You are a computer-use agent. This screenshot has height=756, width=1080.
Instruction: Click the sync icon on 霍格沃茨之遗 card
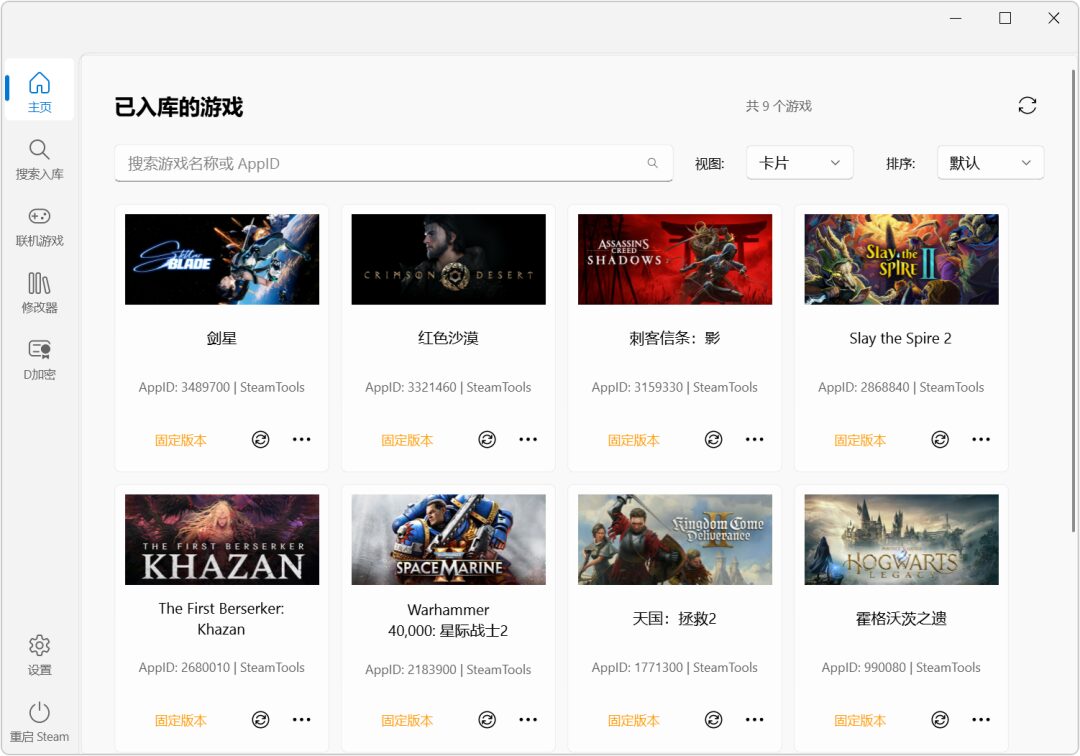[x=940, y=720]
